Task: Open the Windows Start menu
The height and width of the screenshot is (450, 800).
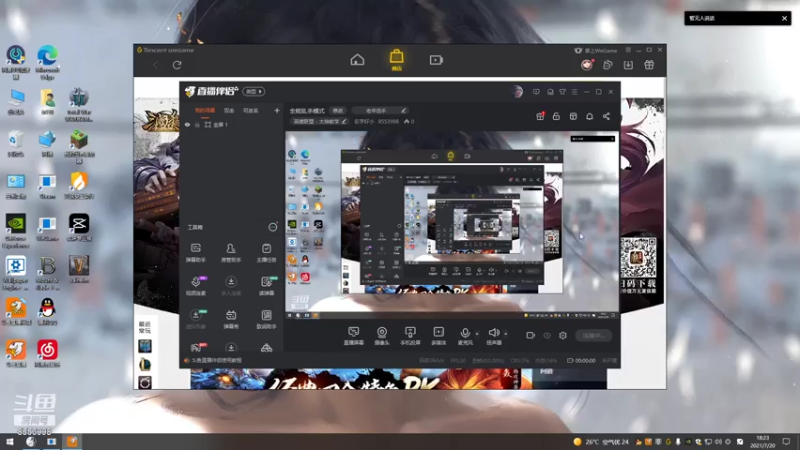Action: point(9,442)
